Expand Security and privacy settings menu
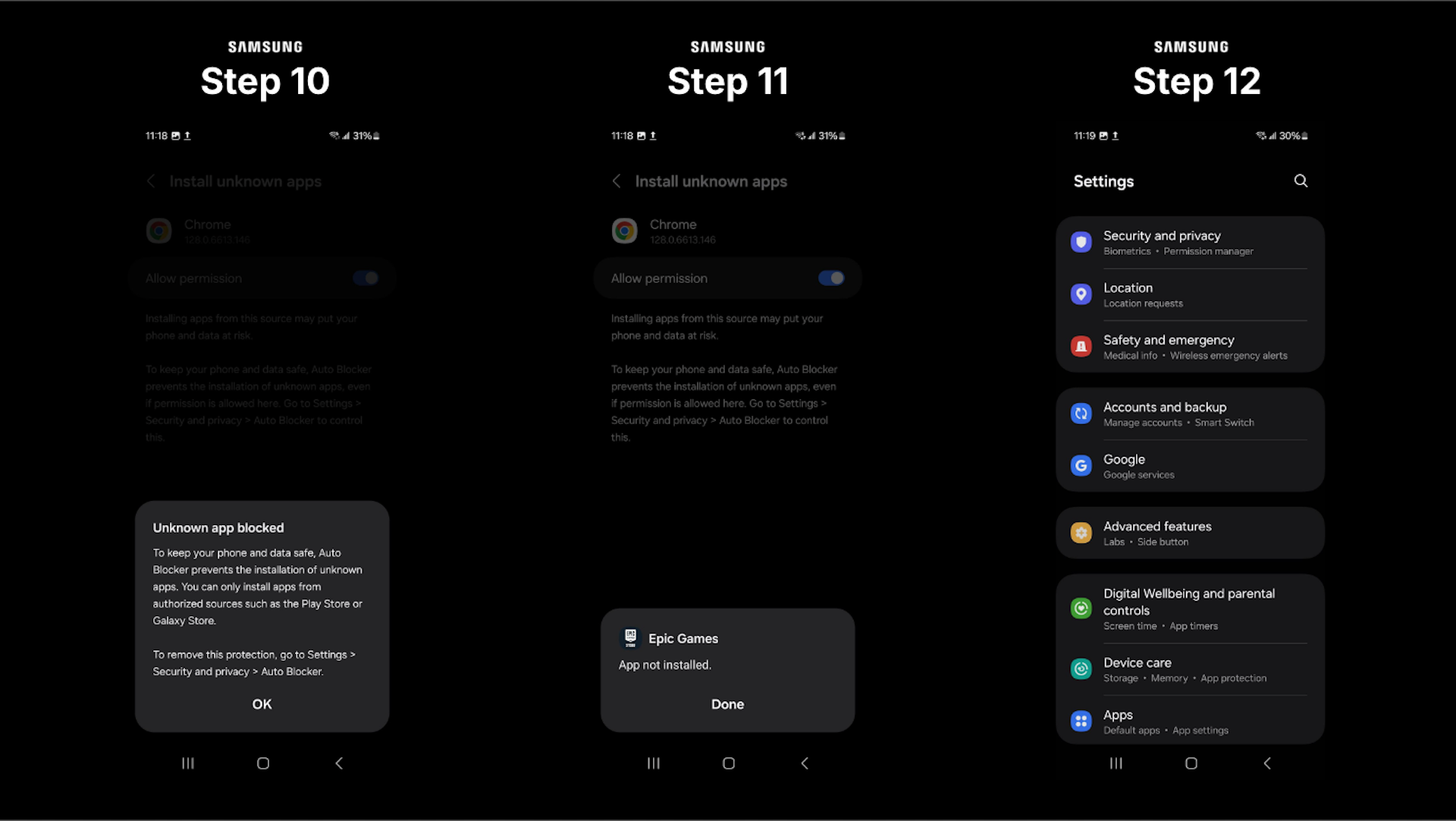Viewport: 1456px width, 821px height. [x=1192, y=242]
